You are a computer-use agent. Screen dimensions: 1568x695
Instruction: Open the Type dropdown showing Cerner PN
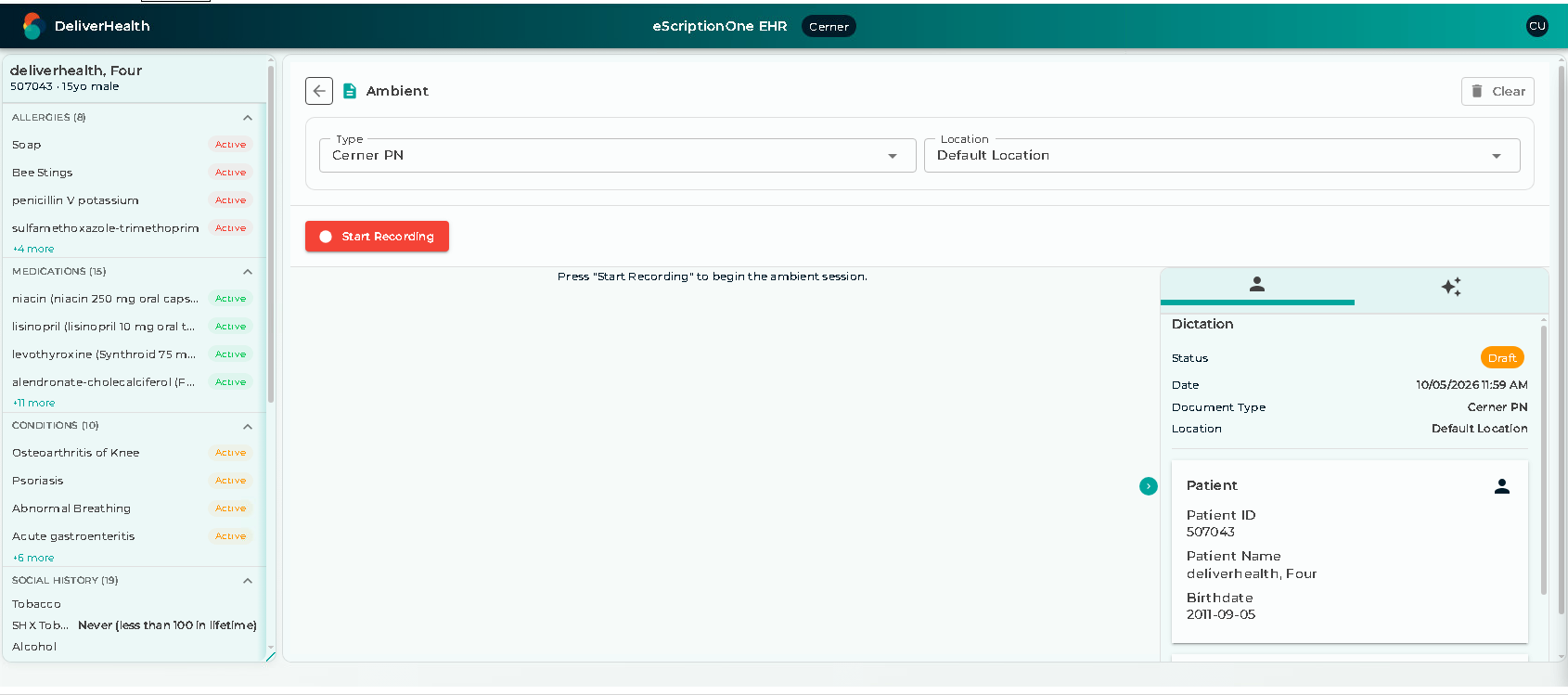[617, 155]
